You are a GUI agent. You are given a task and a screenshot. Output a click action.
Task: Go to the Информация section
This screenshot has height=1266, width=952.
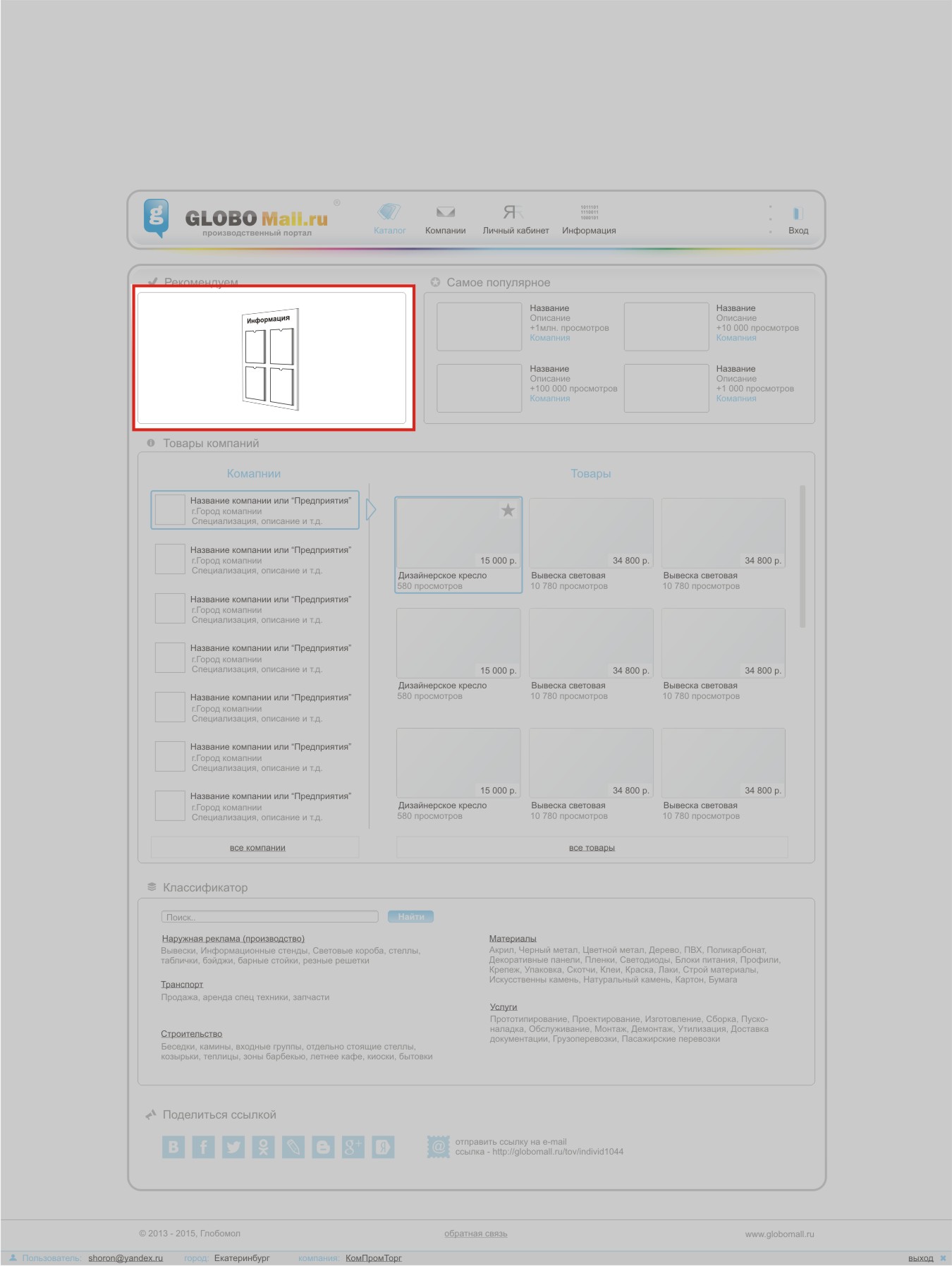tap(589, 219)
